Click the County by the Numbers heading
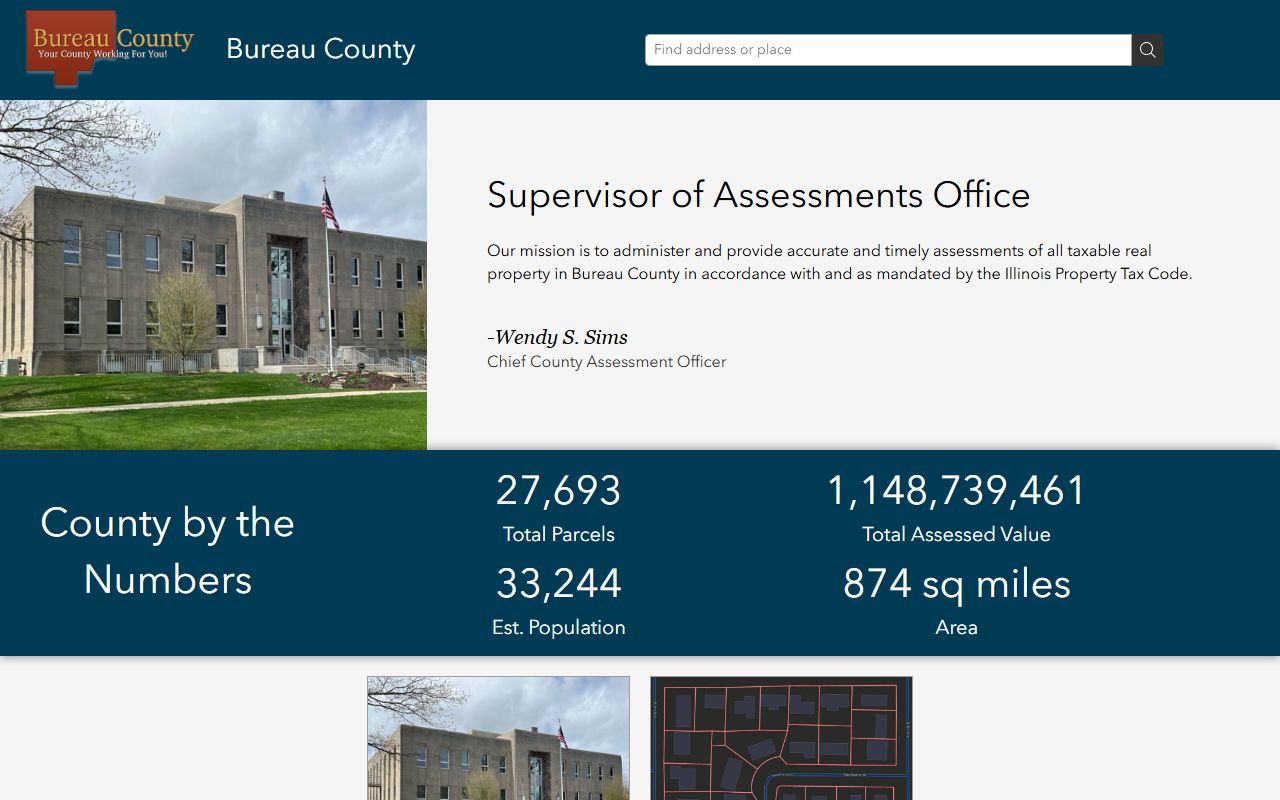 168,551
